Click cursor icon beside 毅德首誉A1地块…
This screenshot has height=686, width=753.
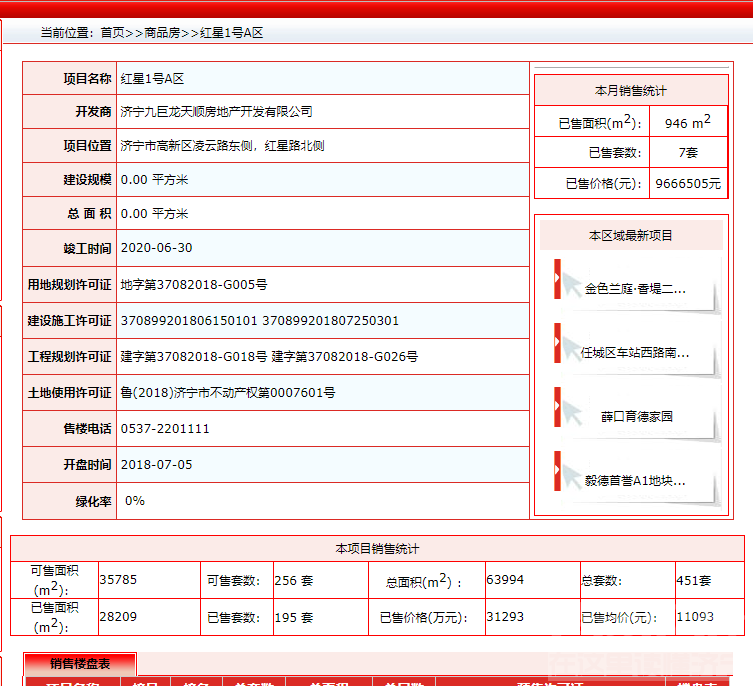pos(572,477)
